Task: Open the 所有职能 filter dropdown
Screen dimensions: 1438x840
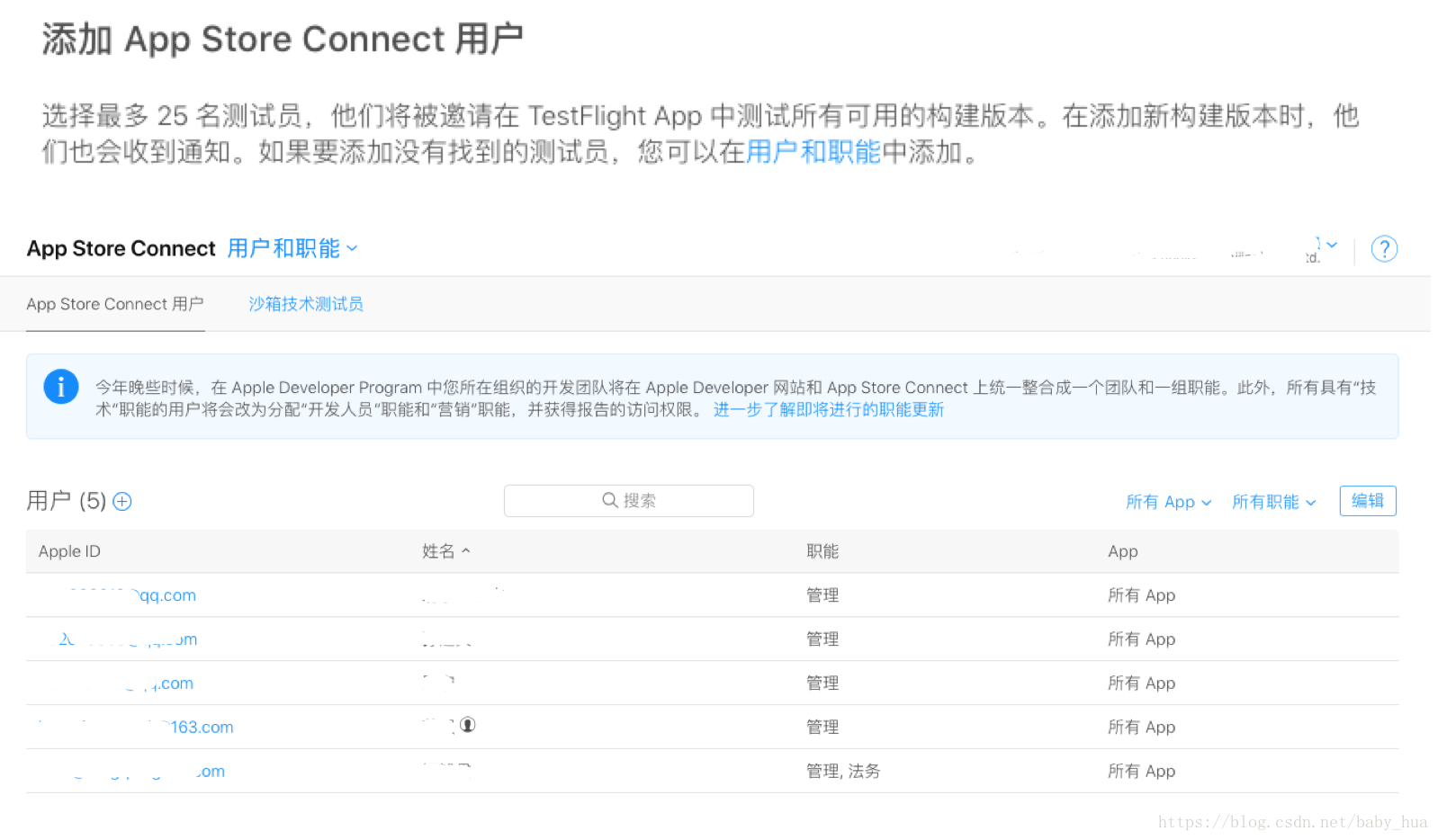Action: [1274, 502]
